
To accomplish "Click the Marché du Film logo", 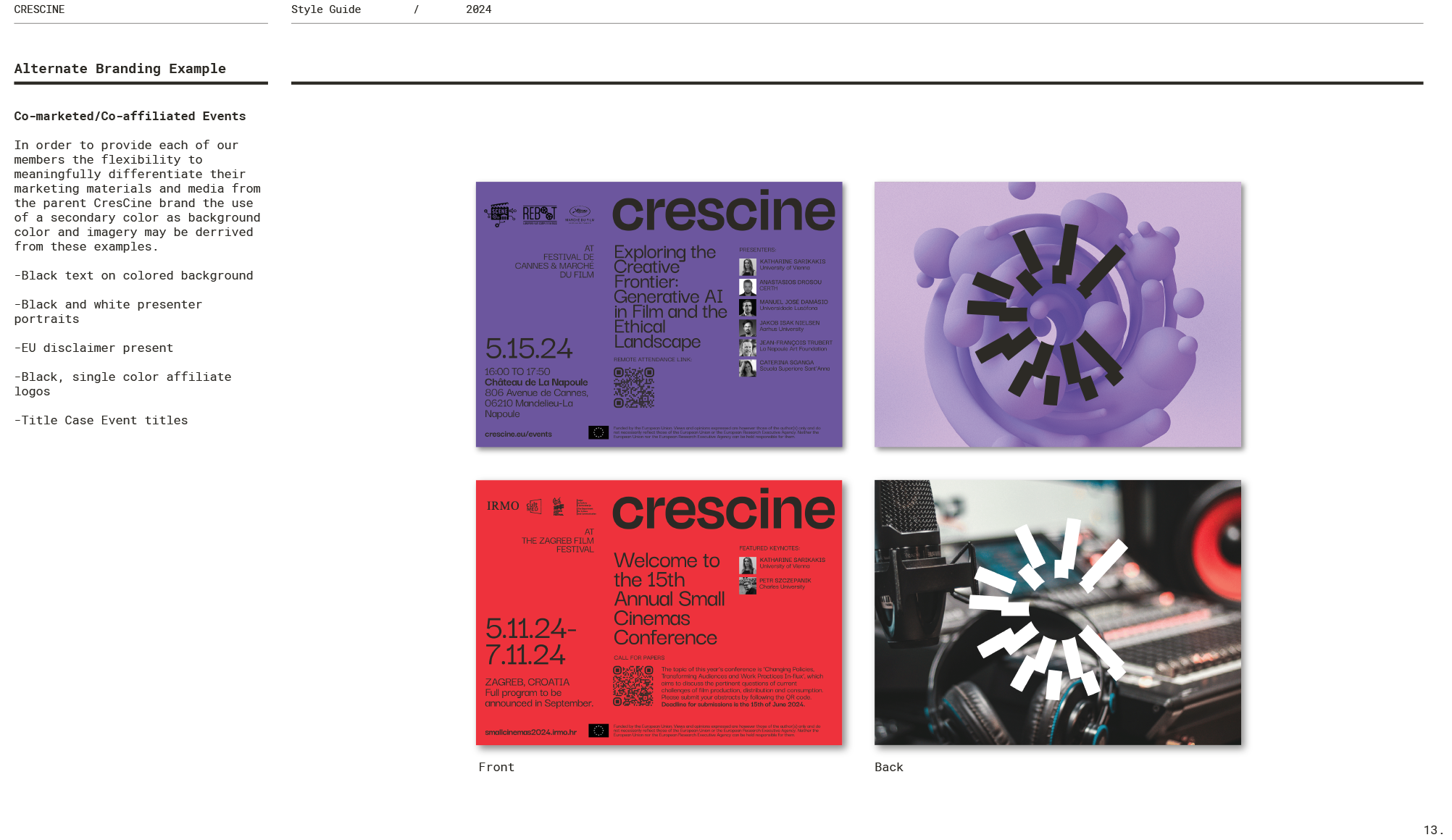I will click(580, 215).
